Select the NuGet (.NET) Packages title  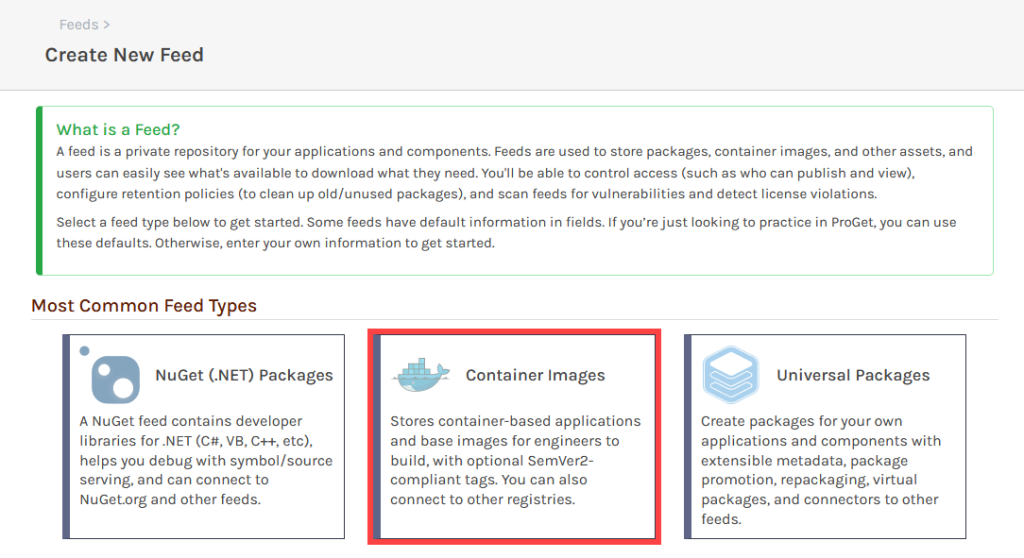click(x=244, y=376)
